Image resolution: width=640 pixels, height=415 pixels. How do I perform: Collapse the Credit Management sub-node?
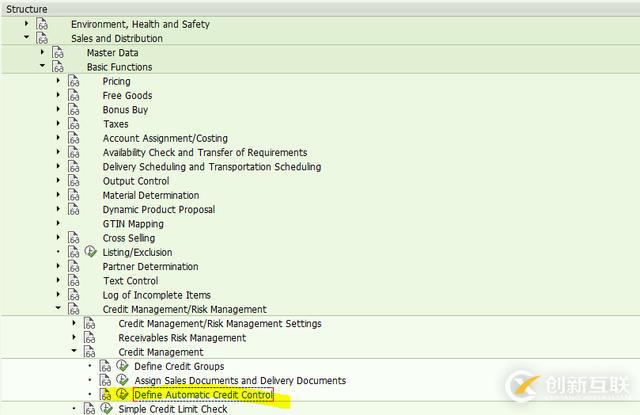tap(74, 351)
